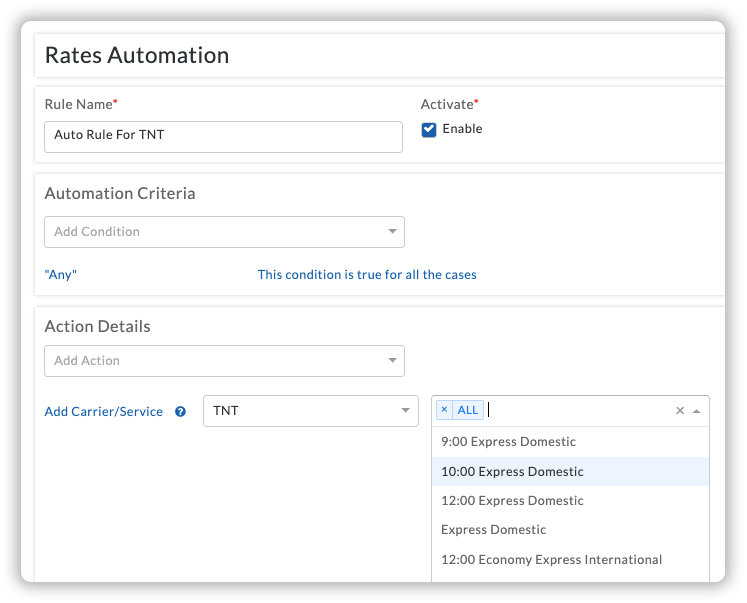Open the Add Condition dropdown
This screenshot has width=747, height=603.
(224, 232)
